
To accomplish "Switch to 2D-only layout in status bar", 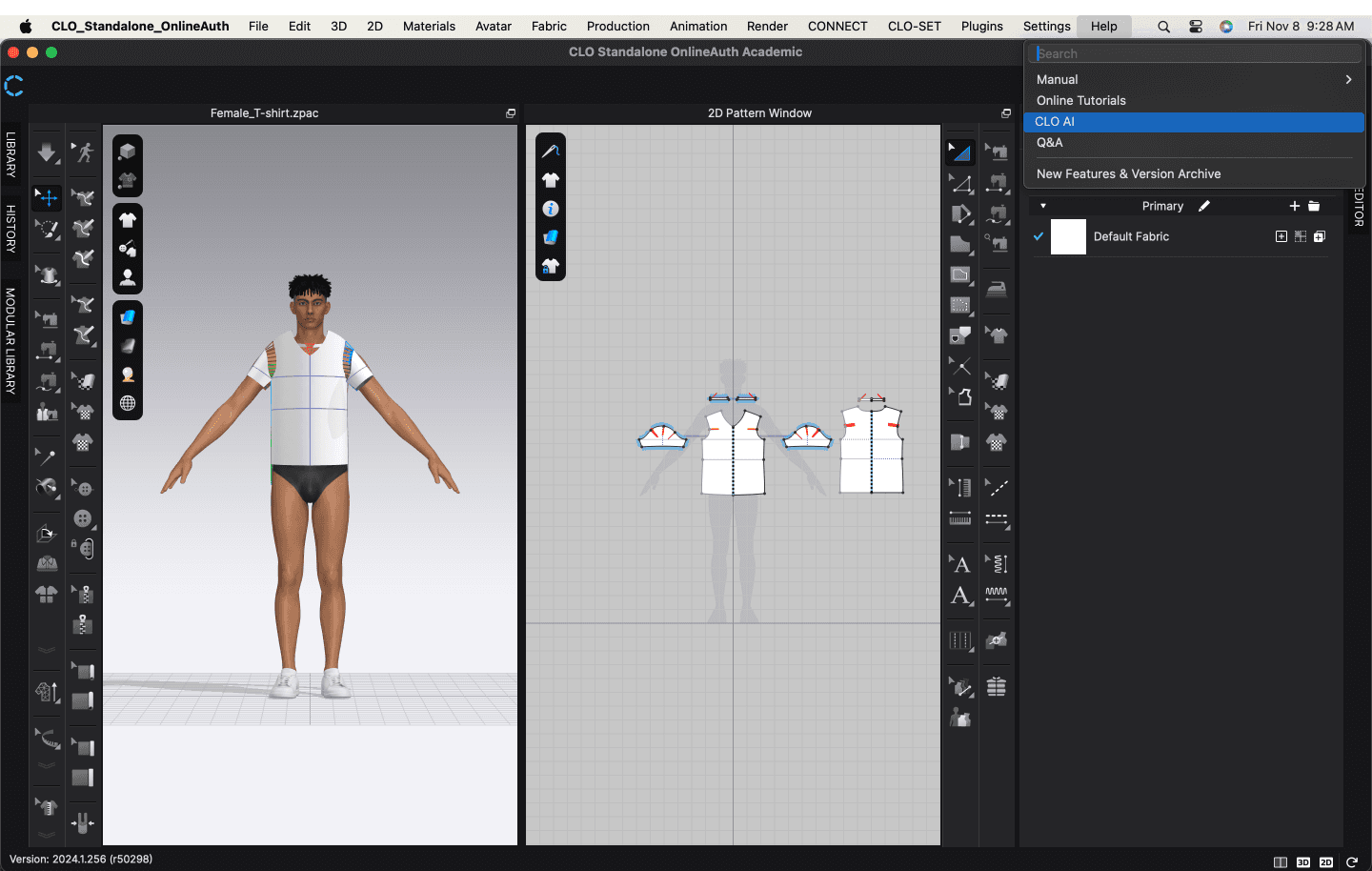I will tap(1326, 862).
